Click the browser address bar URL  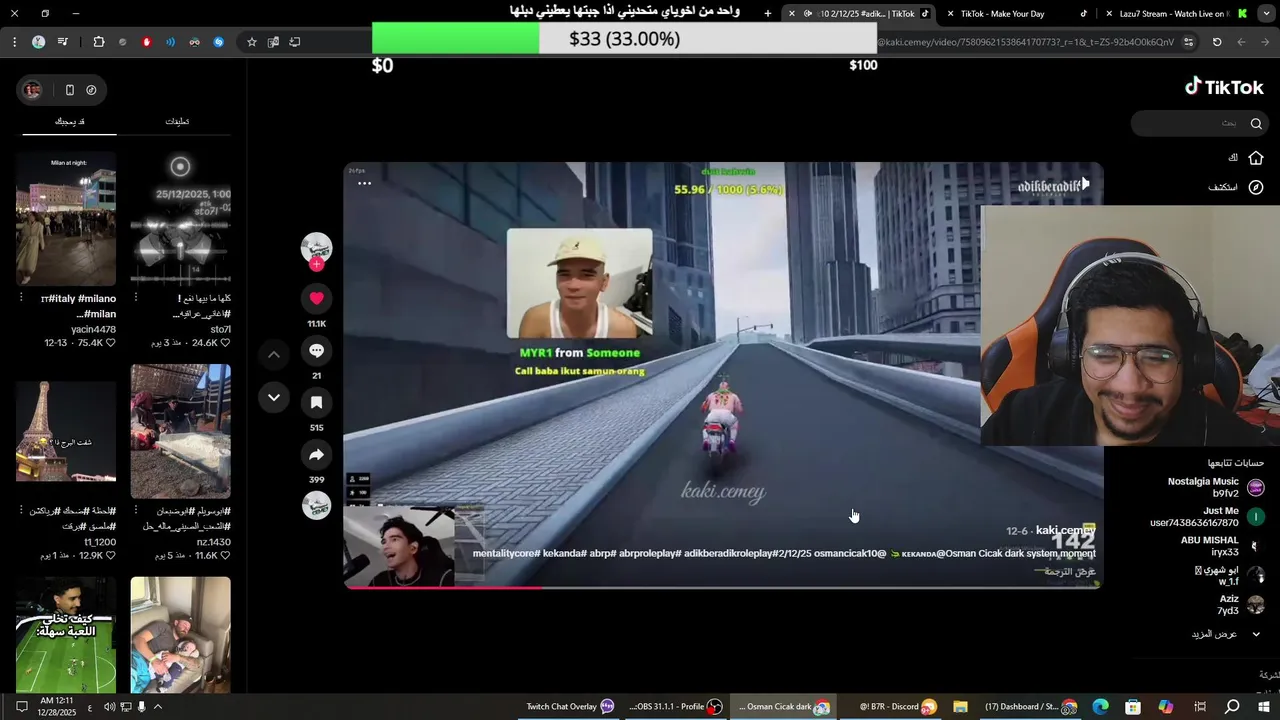tap(1025, 42)
